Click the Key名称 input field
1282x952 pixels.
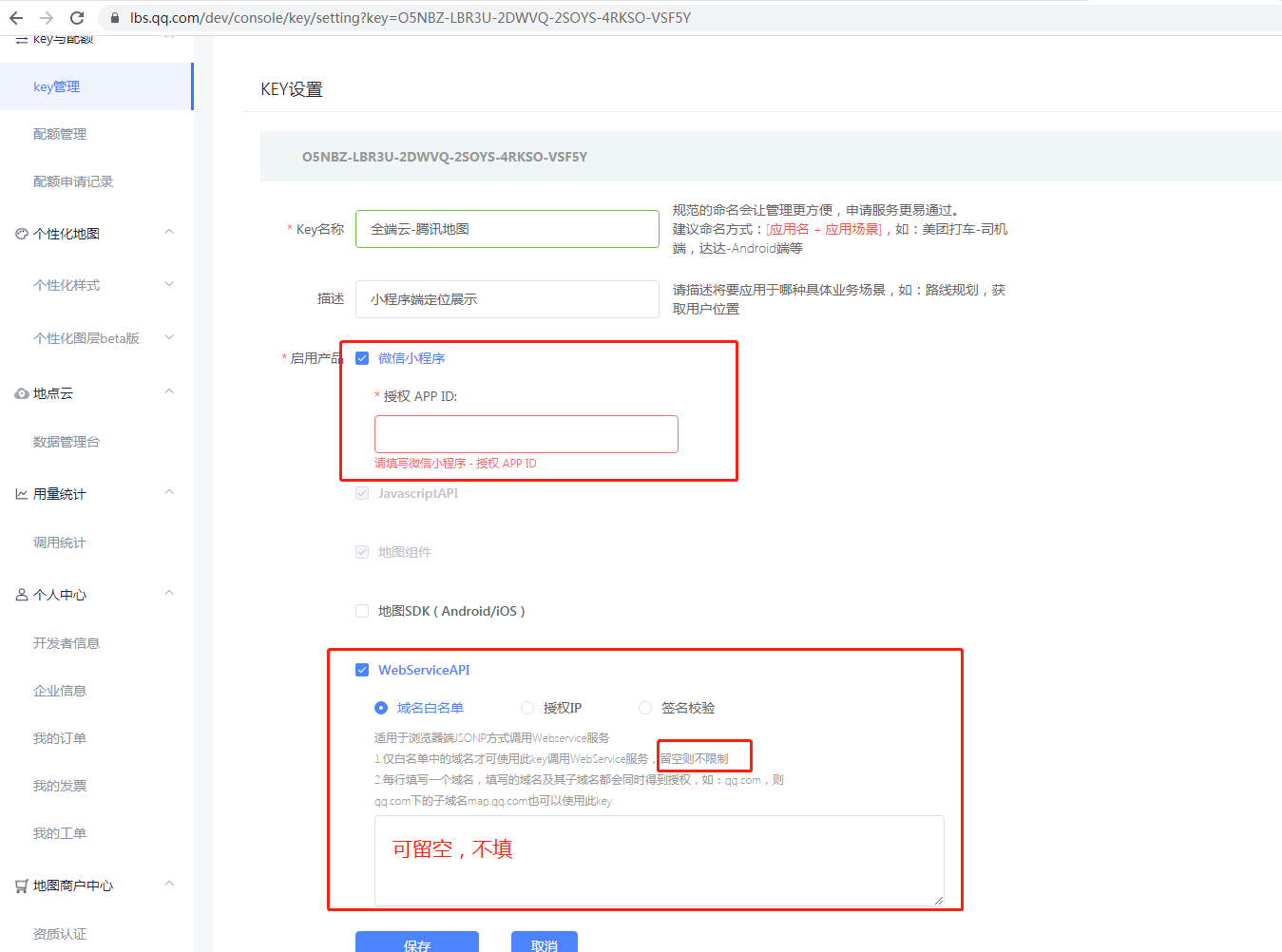point(507,229)
